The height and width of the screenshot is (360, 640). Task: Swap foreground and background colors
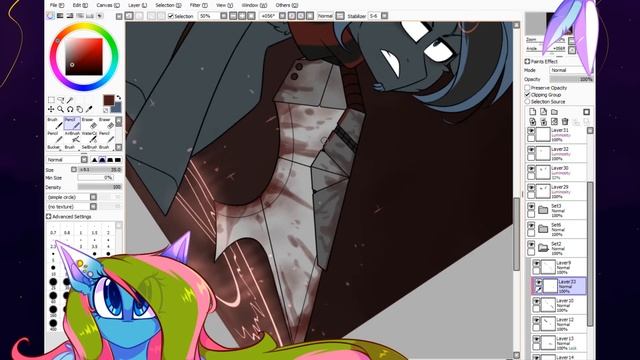(x=118, y=98)
